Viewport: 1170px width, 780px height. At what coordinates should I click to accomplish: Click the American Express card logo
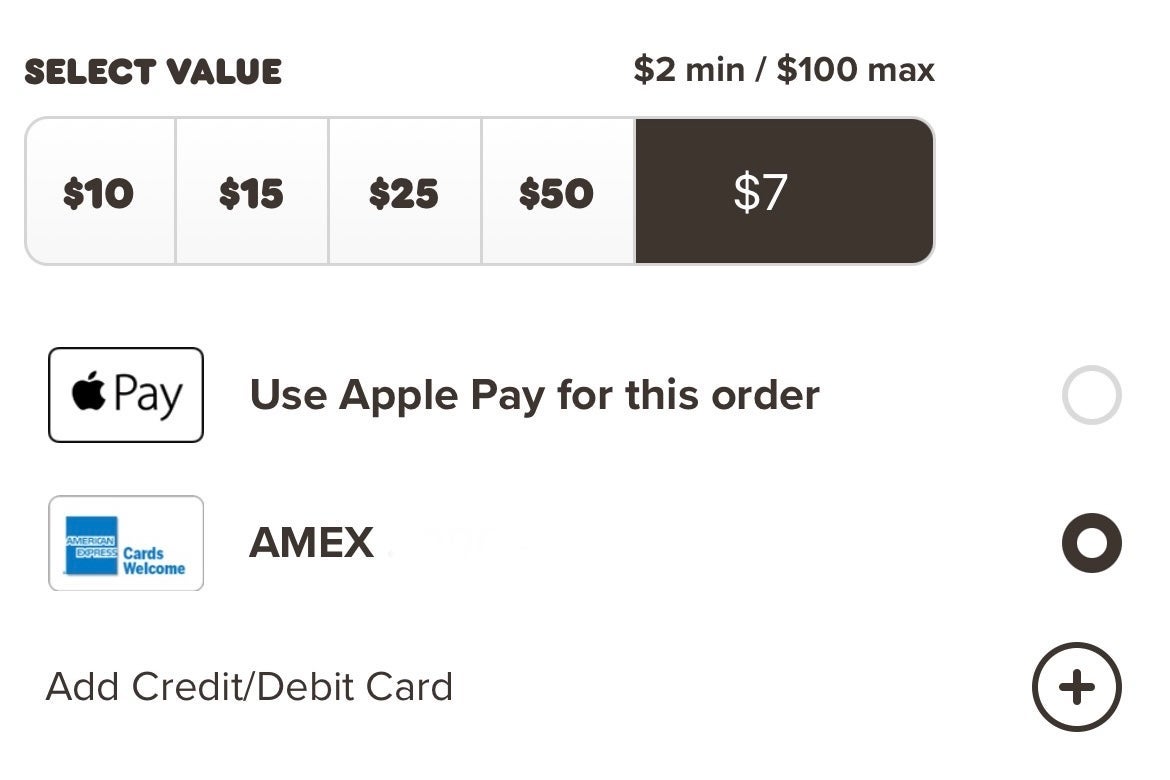126,543
